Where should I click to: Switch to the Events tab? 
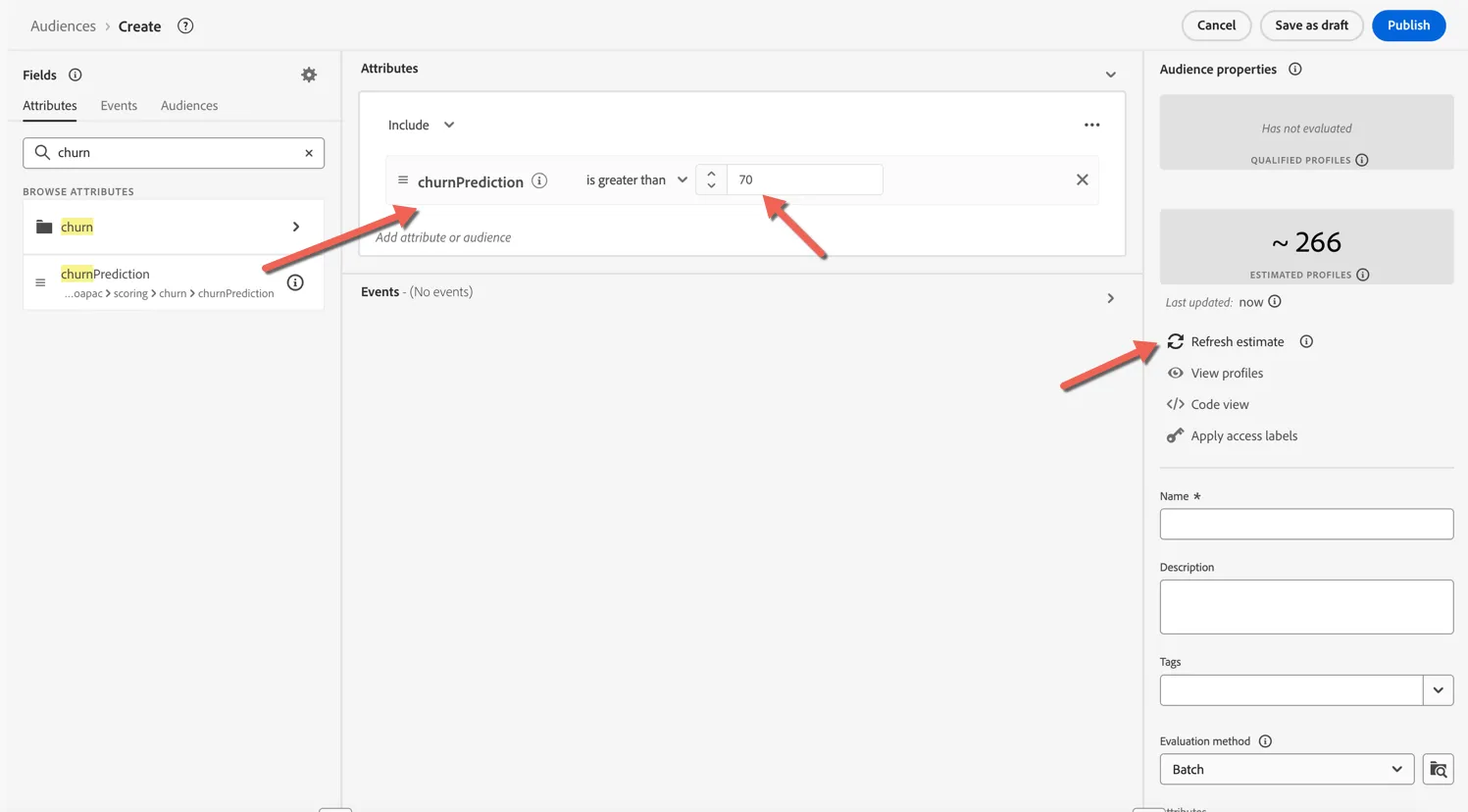[119, 106]
